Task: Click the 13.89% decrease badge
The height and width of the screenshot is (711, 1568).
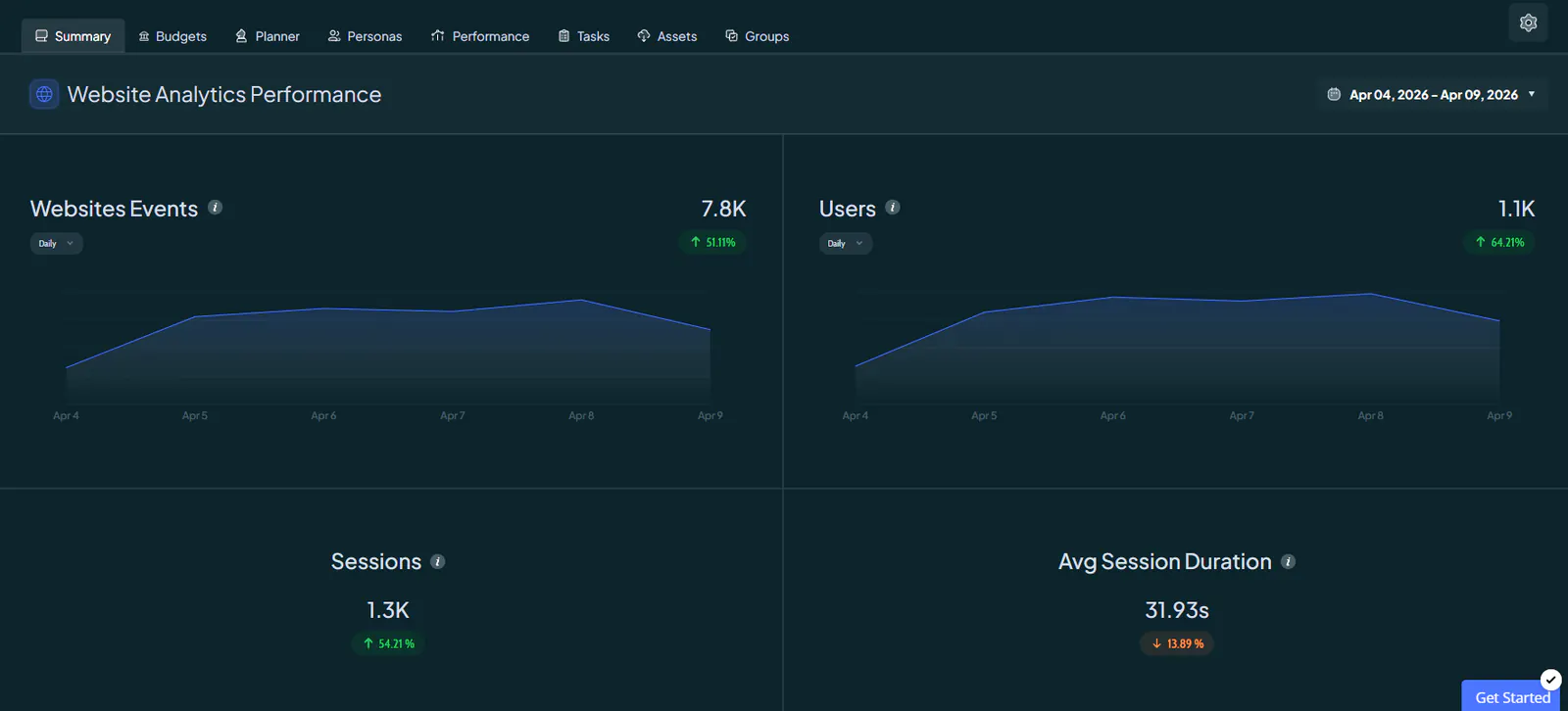Action: [1177, 643]
